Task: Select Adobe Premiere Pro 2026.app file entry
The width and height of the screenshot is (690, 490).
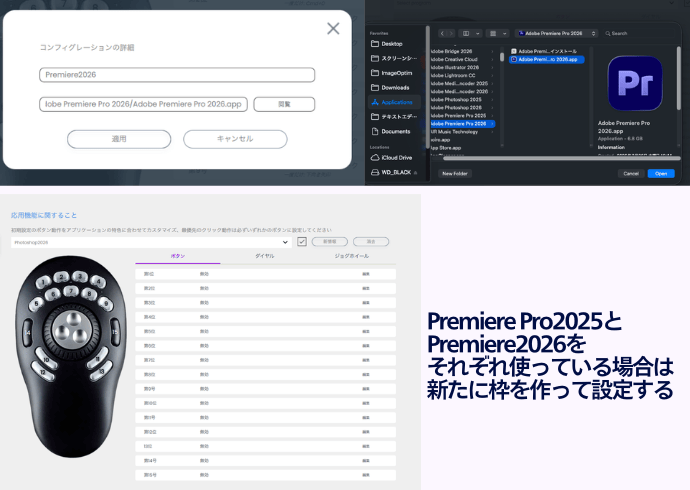Action: (547, 60)
